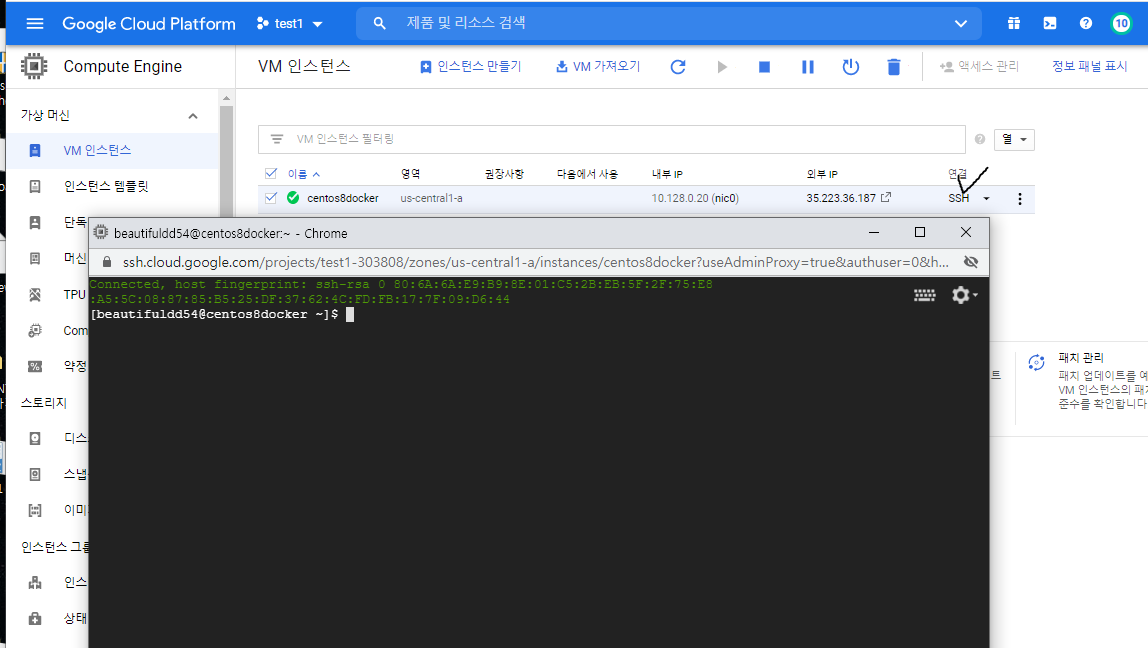Click the 패치 관리 patch management icon
1148x648 pixels.
(x=1036, y=362)
